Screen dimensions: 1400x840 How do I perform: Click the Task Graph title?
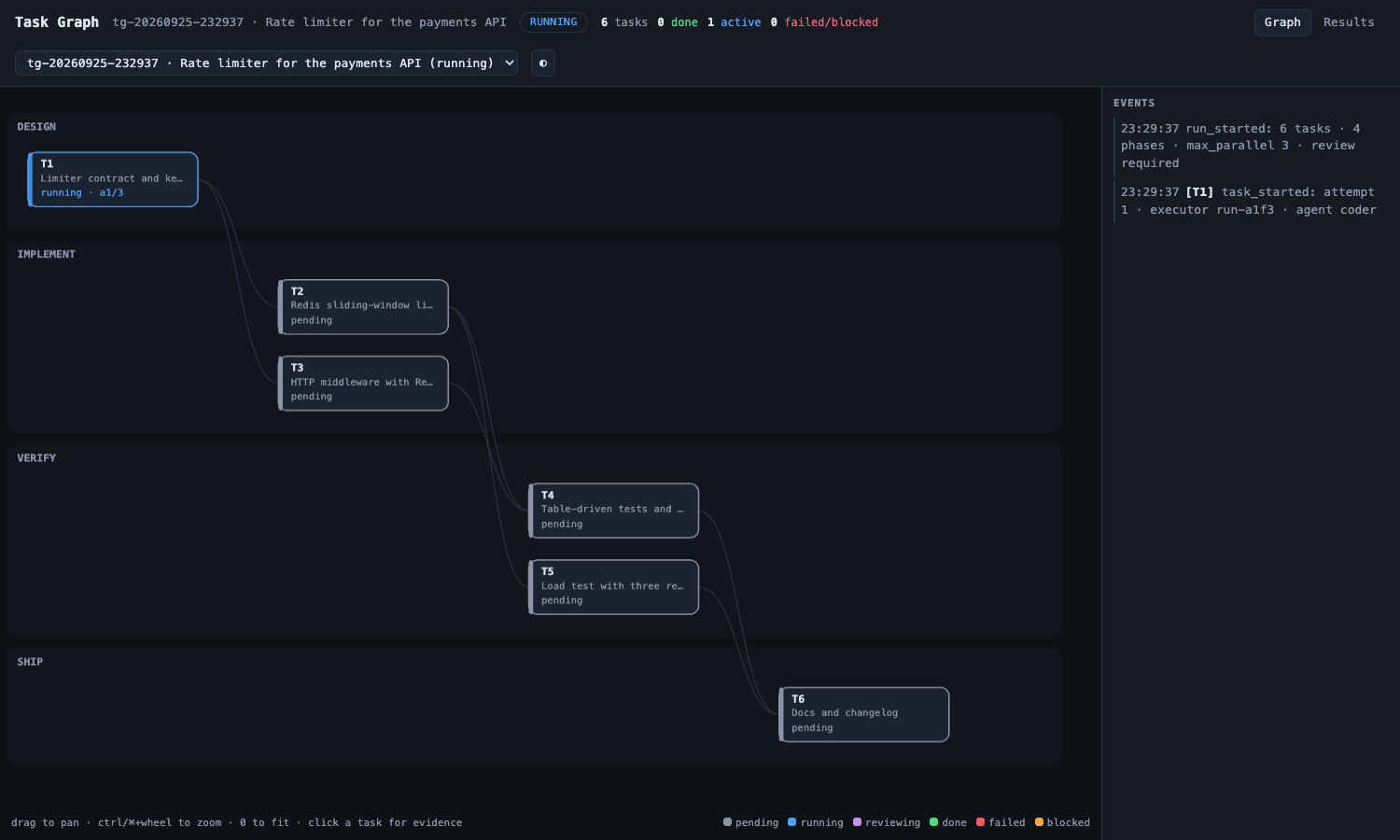57,22
